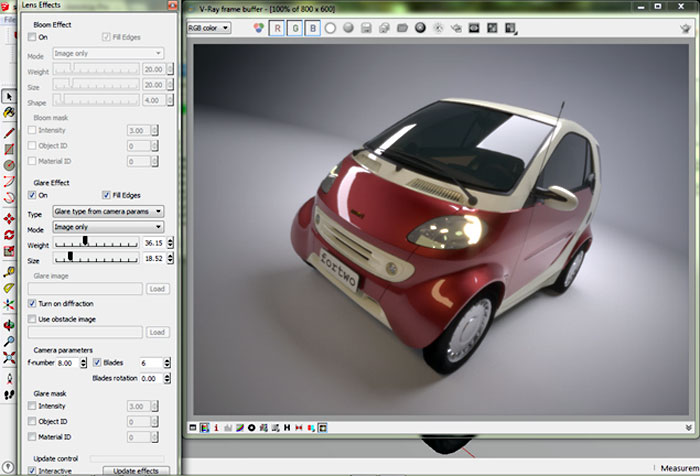Disable the Glare Effect On checkbox

pyautogui.click(x=32, y=195)
